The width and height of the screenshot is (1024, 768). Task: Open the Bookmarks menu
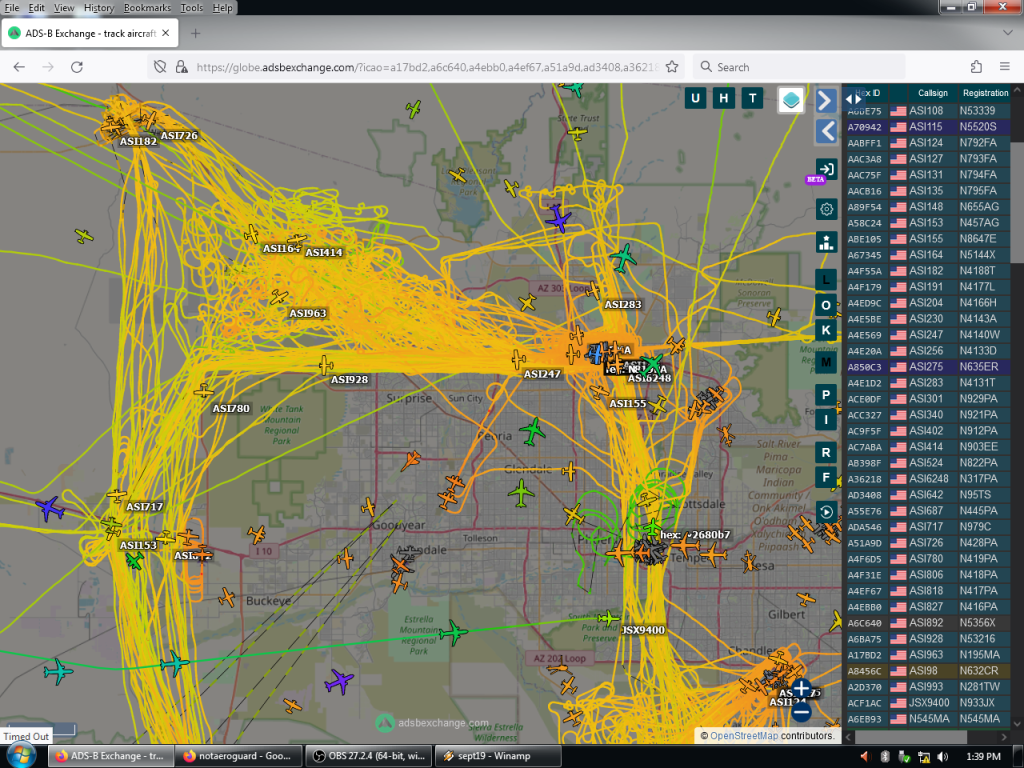point(147,8)
